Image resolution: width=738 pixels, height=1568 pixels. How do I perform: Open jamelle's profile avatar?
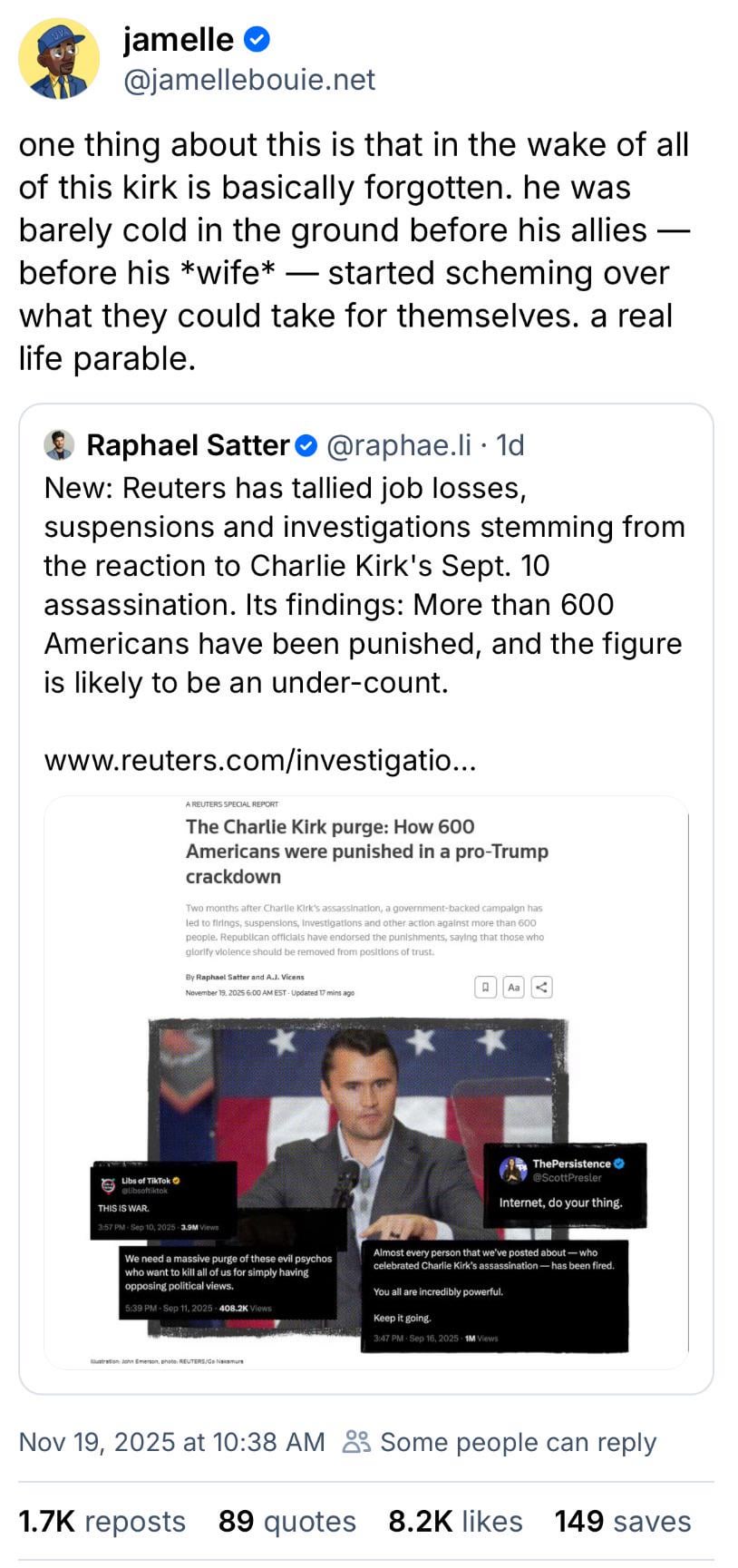tap(59, 58)
